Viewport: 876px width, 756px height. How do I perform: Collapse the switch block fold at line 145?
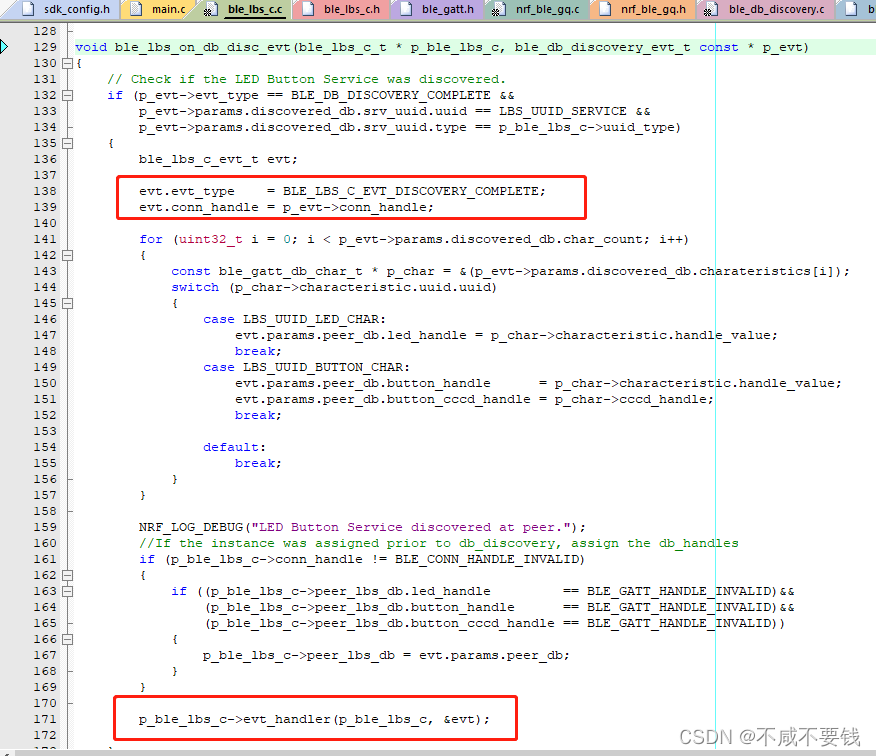pos(66,302)
